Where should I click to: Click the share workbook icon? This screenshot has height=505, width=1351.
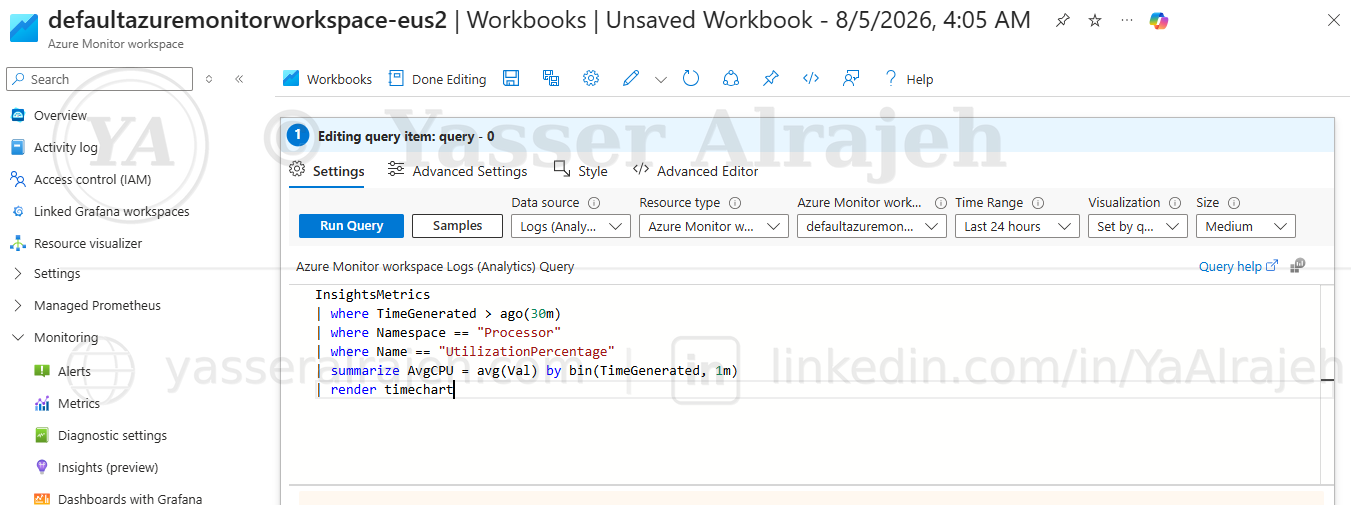731,78
